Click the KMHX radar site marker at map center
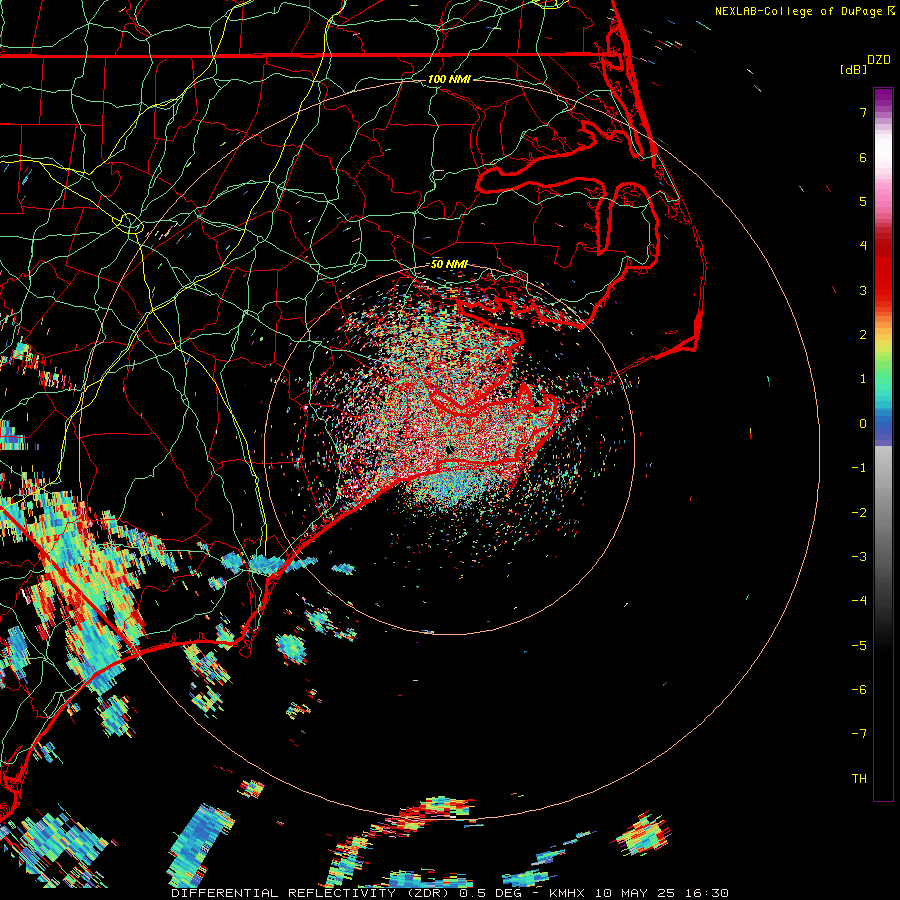900x900 pixels. [x=449, y=449]
